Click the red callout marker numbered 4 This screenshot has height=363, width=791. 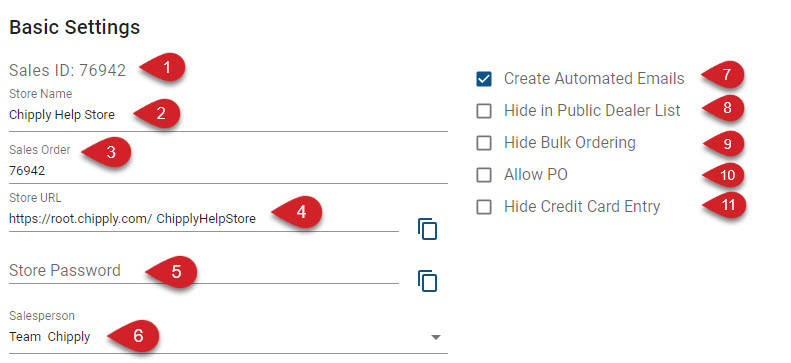click(x=297, y=212)
